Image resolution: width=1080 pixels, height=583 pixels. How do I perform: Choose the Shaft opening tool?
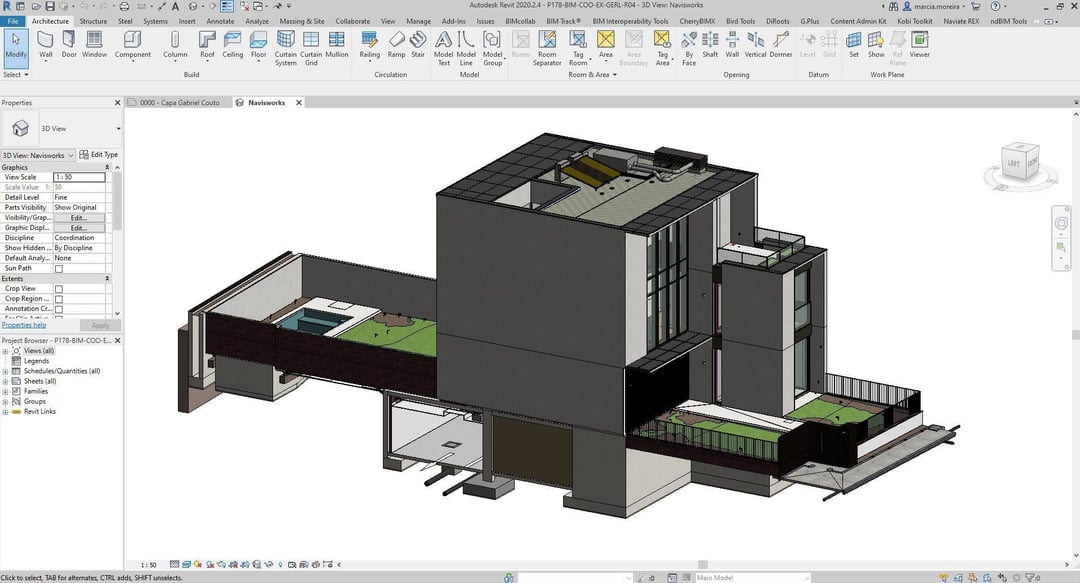coord(710,45)
